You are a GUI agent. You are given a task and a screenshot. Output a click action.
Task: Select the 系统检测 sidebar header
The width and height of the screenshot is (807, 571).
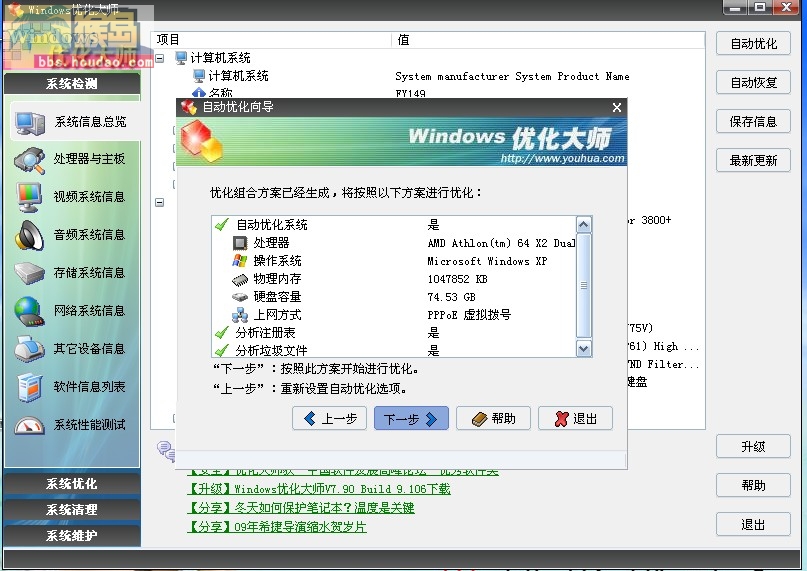click(72, 83)
